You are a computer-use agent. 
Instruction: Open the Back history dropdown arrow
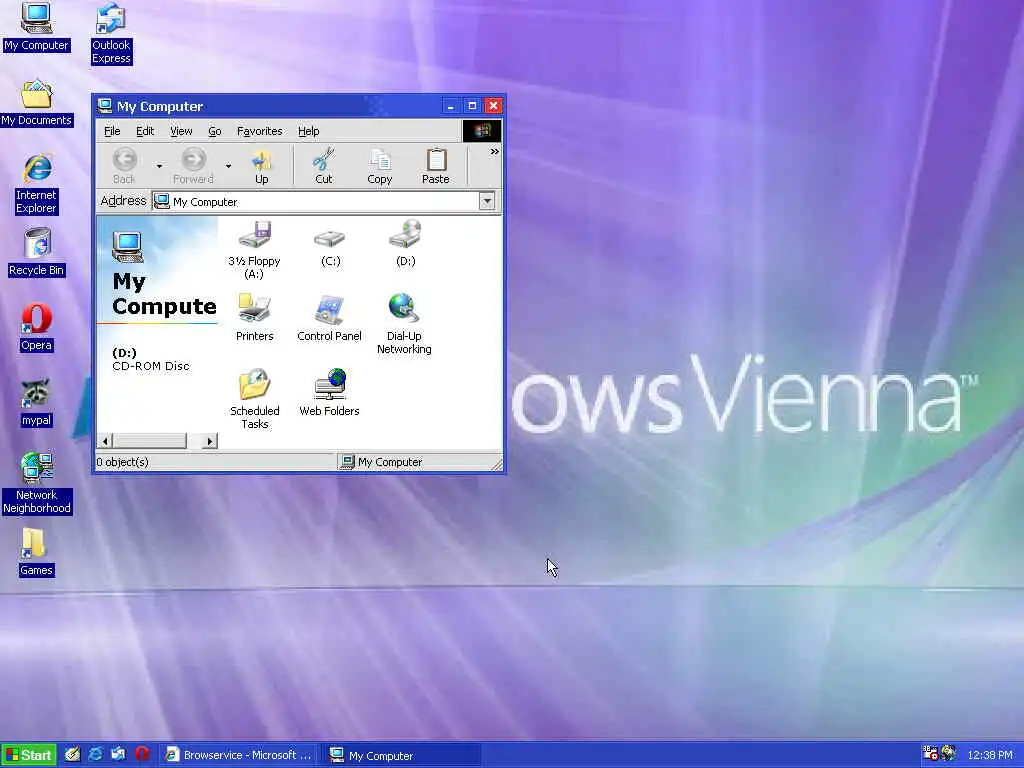coord(159,166)
